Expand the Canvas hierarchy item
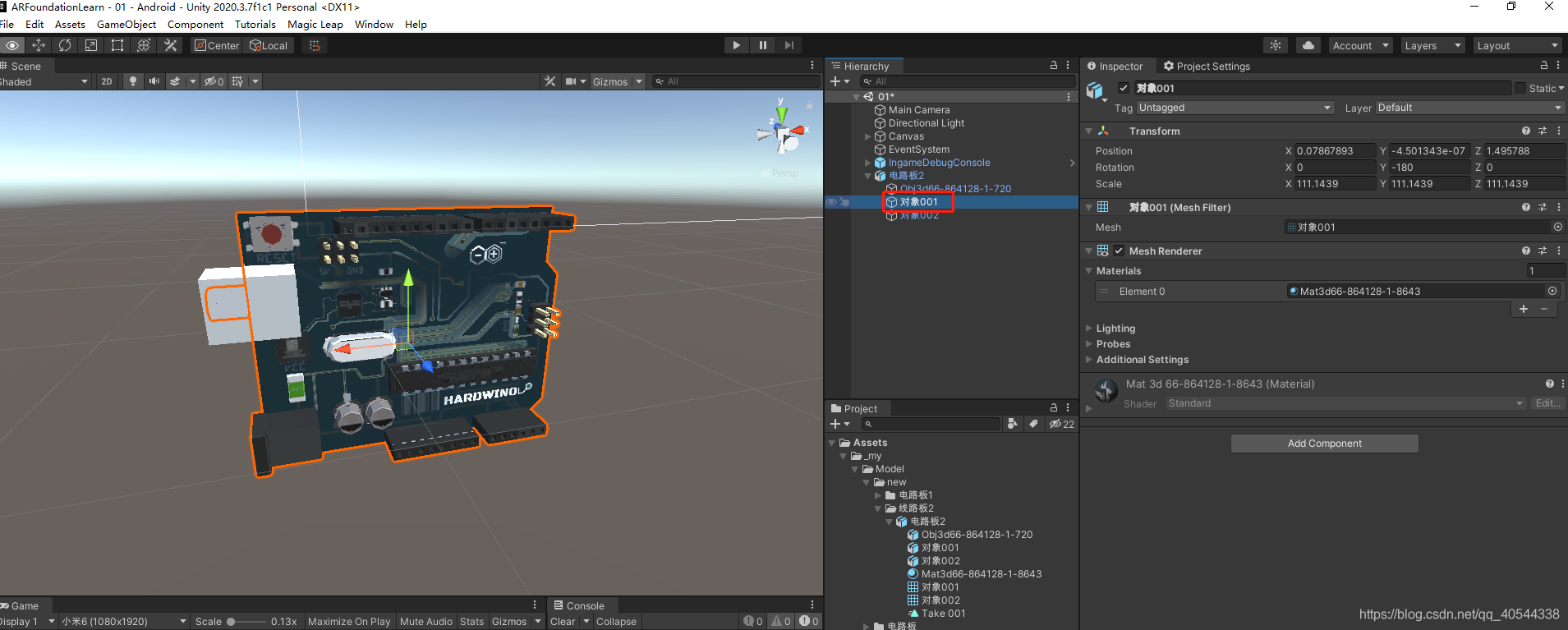 [868, 136]
